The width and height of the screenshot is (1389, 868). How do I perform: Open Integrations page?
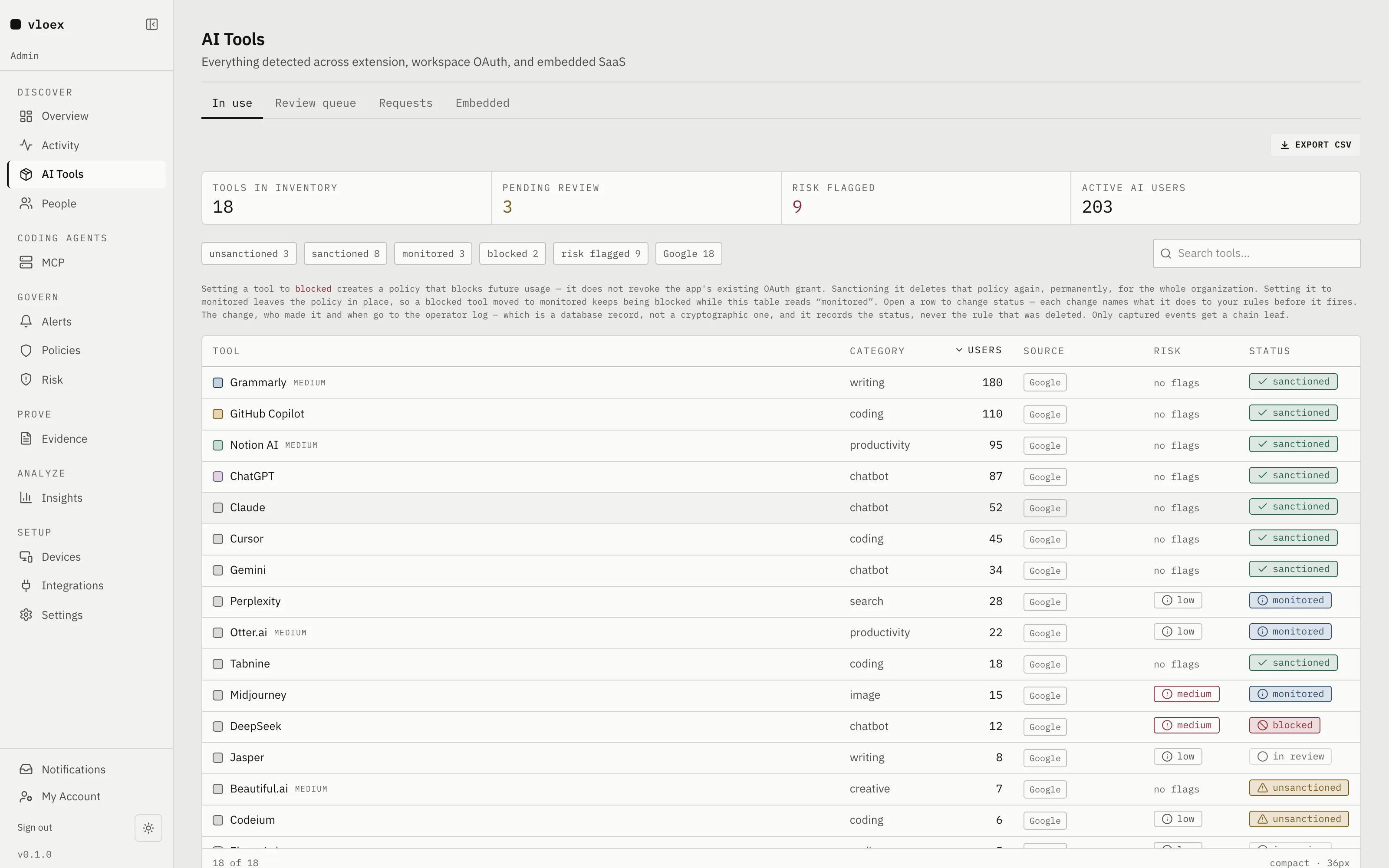coord(87,585)
